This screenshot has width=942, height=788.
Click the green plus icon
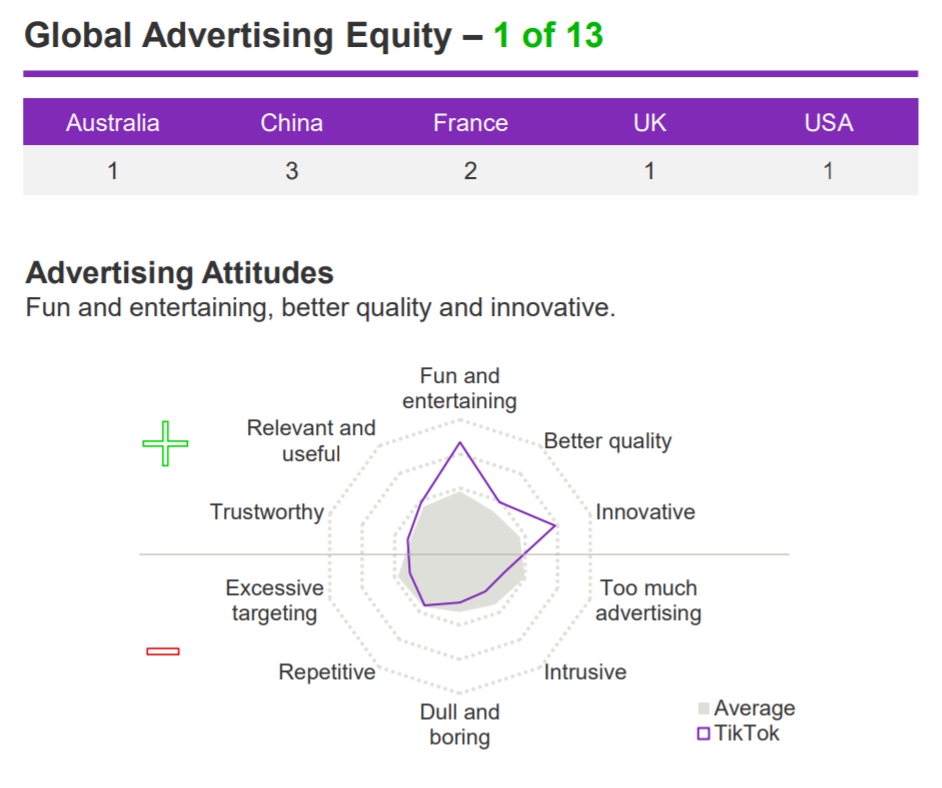pos(165,443)
